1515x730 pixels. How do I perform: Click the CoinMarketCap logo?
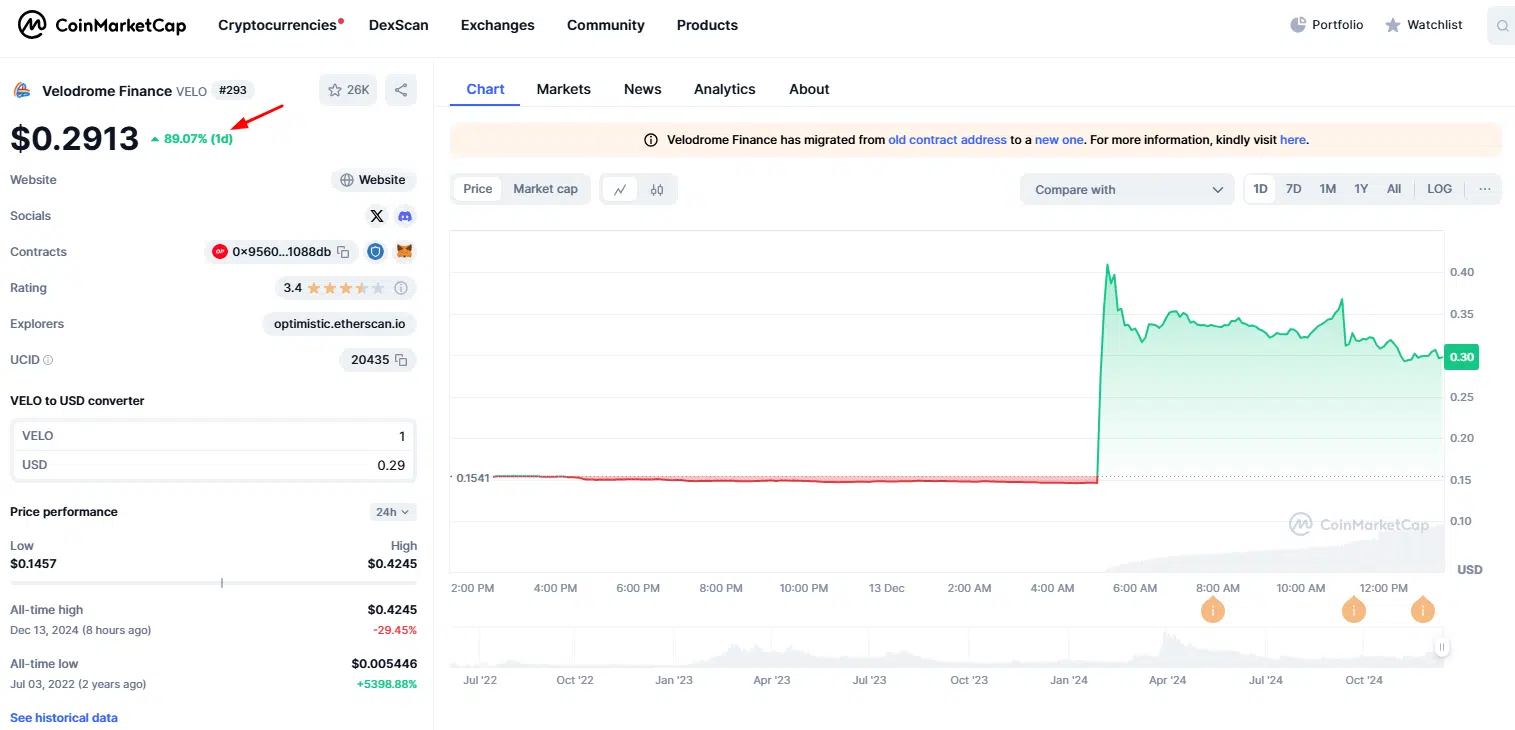pyautogui.click(x=102, y=25)
